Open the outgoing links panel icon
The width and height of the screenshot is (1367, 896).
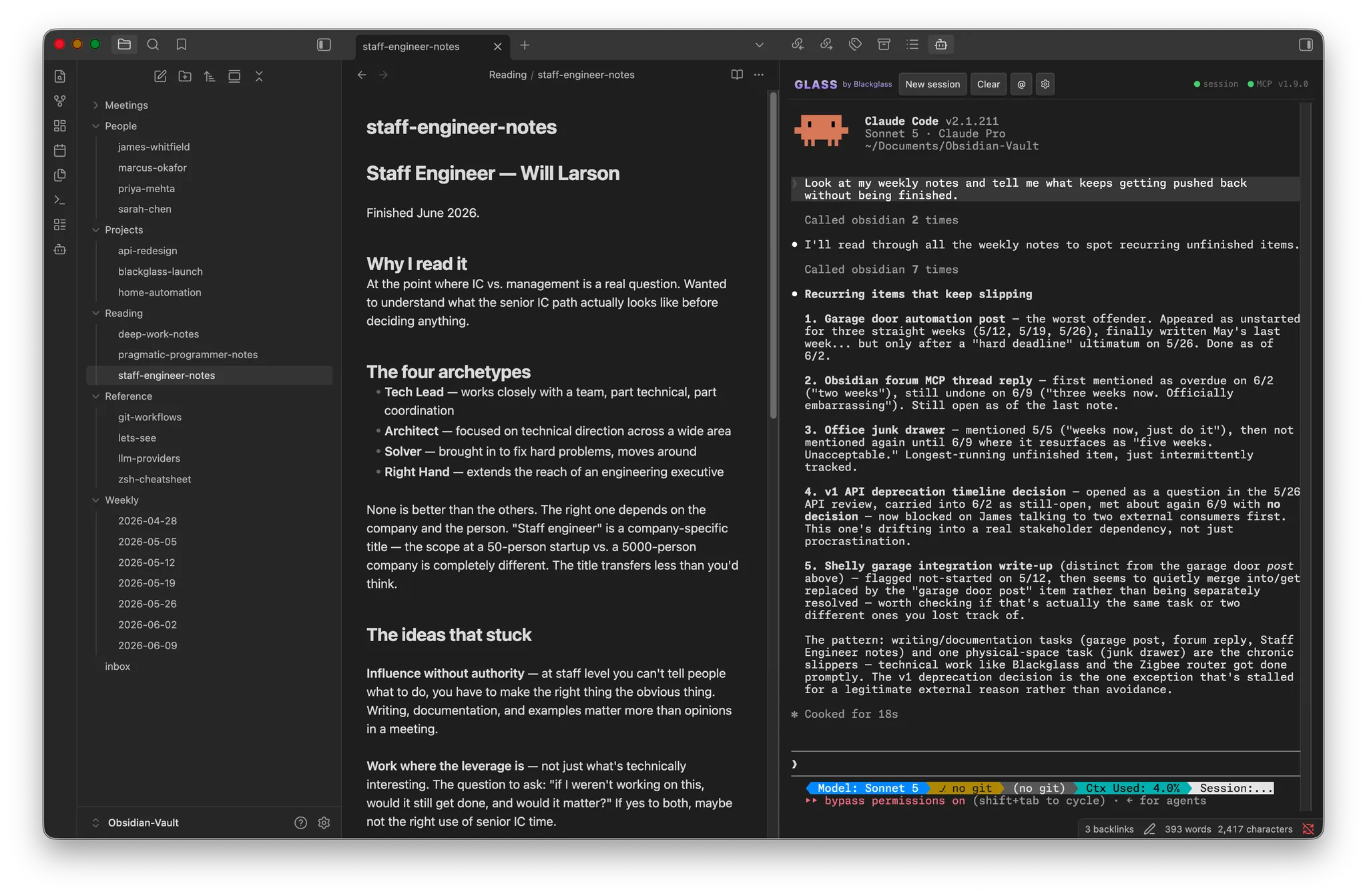tap(826, 45)
